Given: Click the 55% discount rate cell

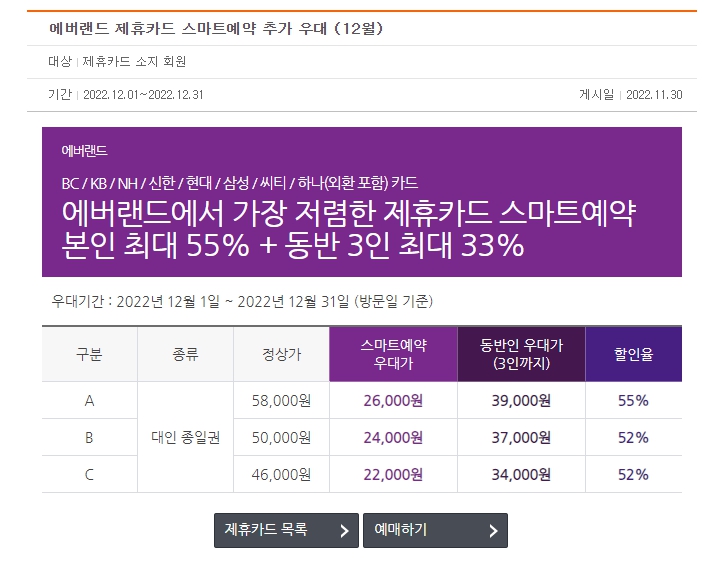Looking at the screenshot, I should click(634, 400).
